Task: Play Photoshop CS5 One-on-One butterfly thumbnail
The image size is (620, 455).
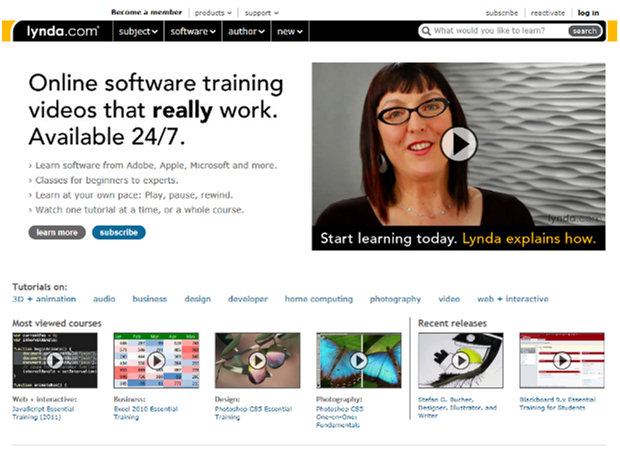Action: [x=359, y=360]
